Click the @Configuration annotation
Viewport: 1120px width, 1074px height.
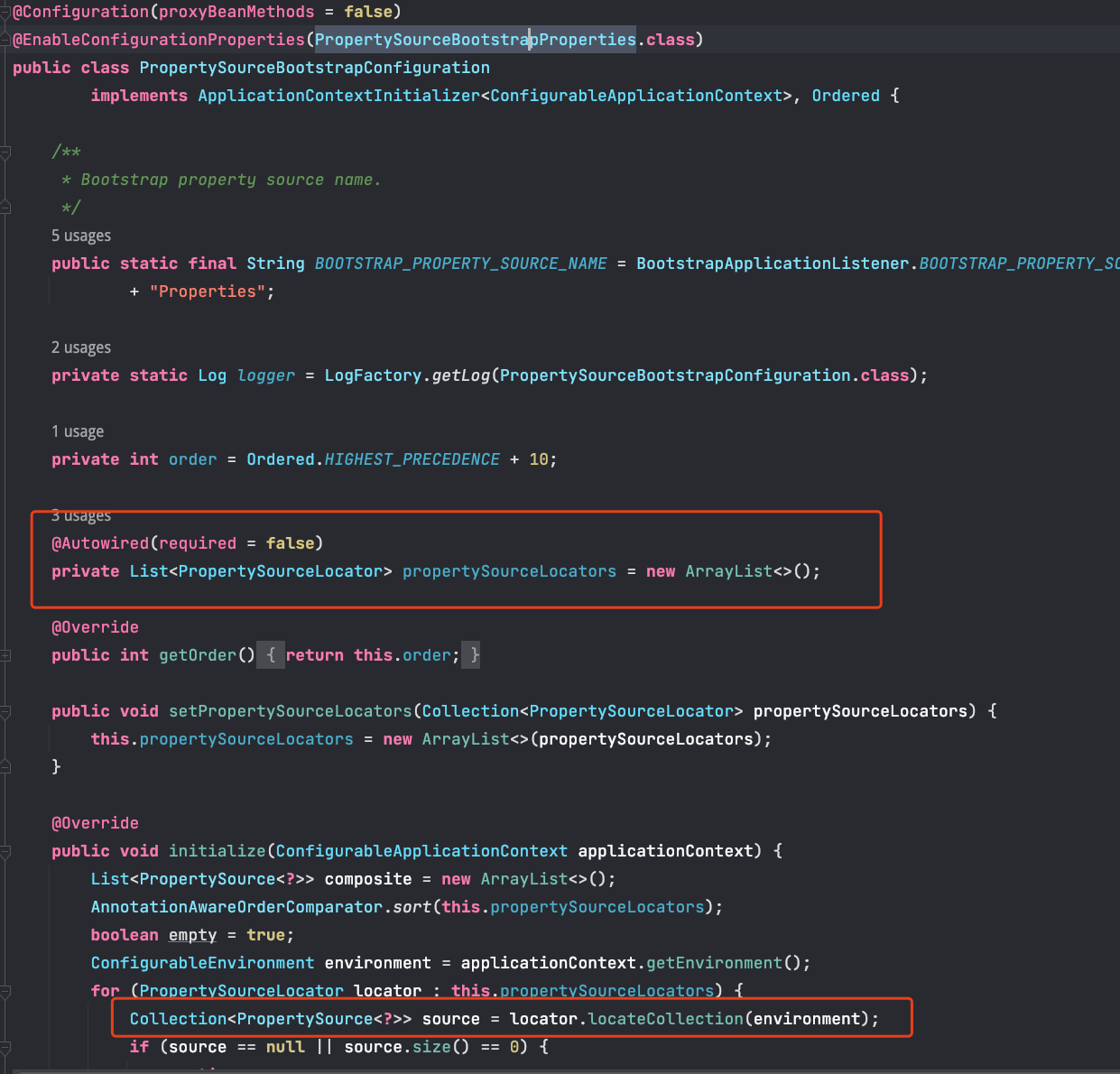coord(81,12)
